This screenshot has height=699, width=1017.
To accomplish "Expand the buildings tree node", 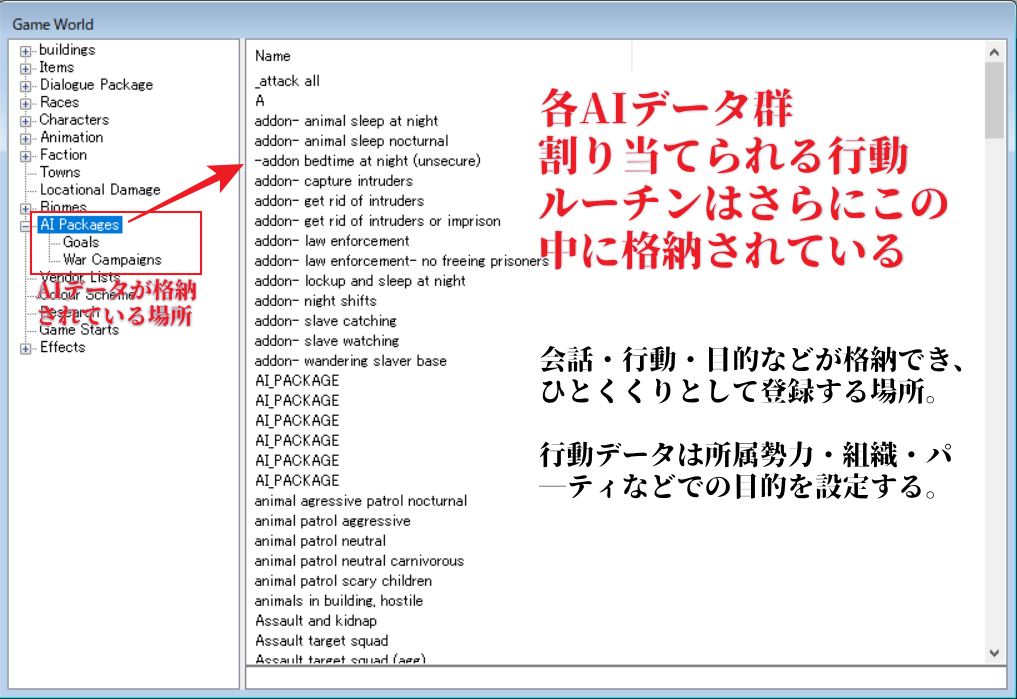I will (x=25, y=50).
